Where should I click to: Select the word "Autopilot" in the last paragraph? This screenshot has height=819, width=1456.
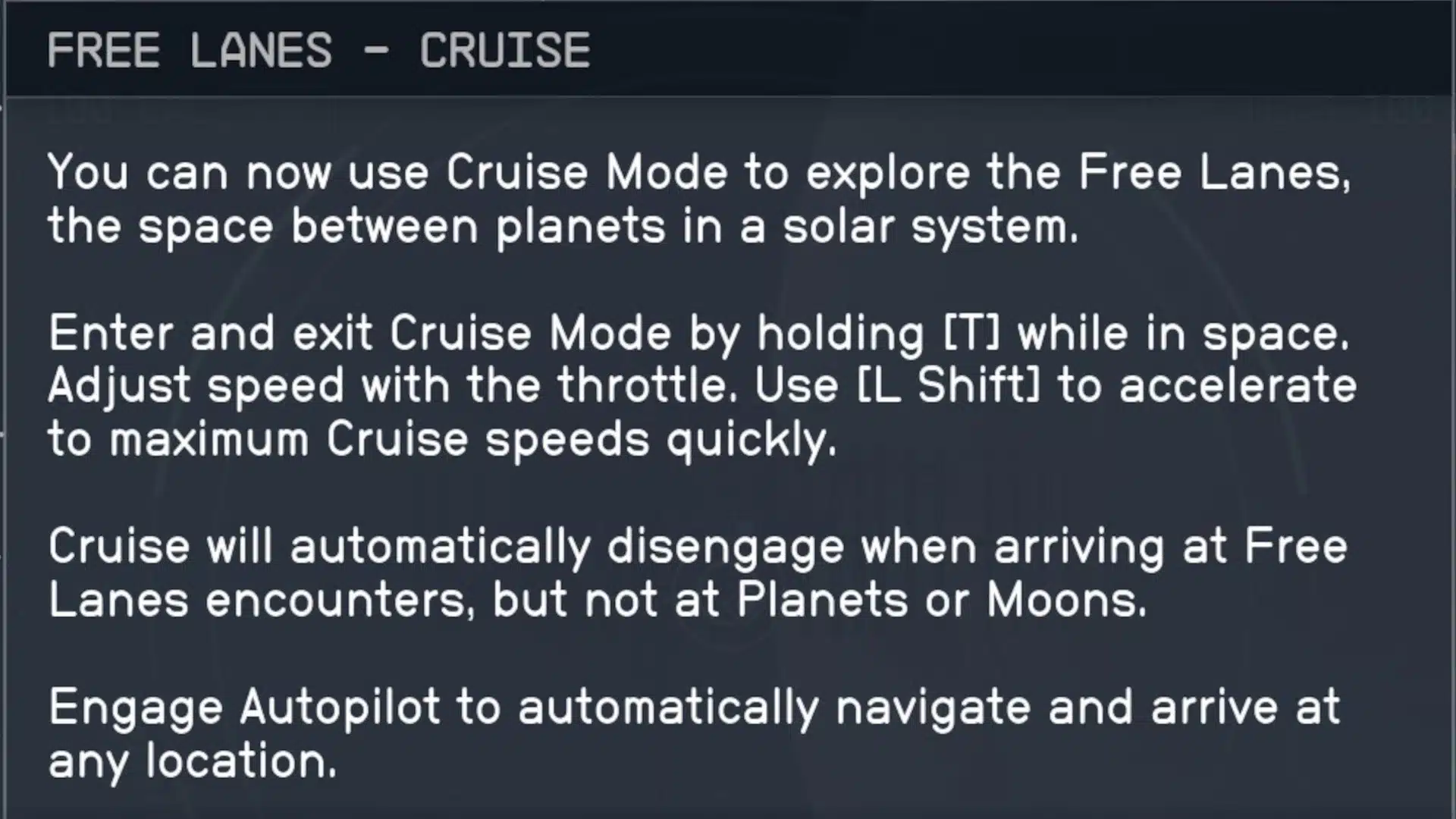[x=340, y=707]
